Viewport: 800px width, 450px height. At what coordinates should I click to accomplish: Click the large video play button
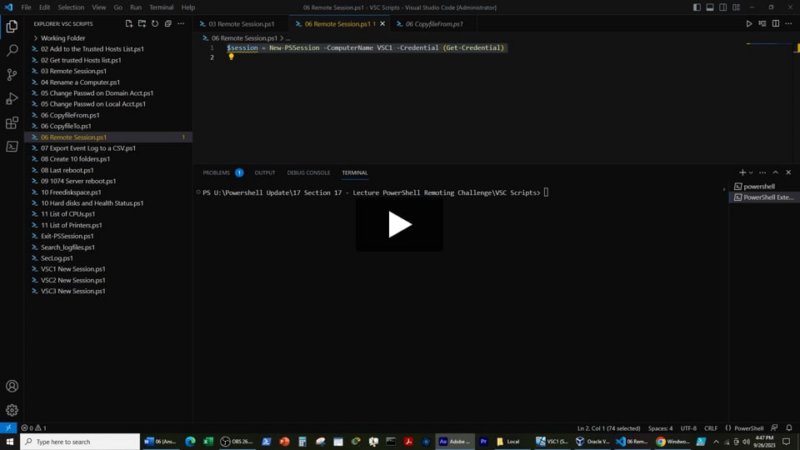[x=399, y=225]
